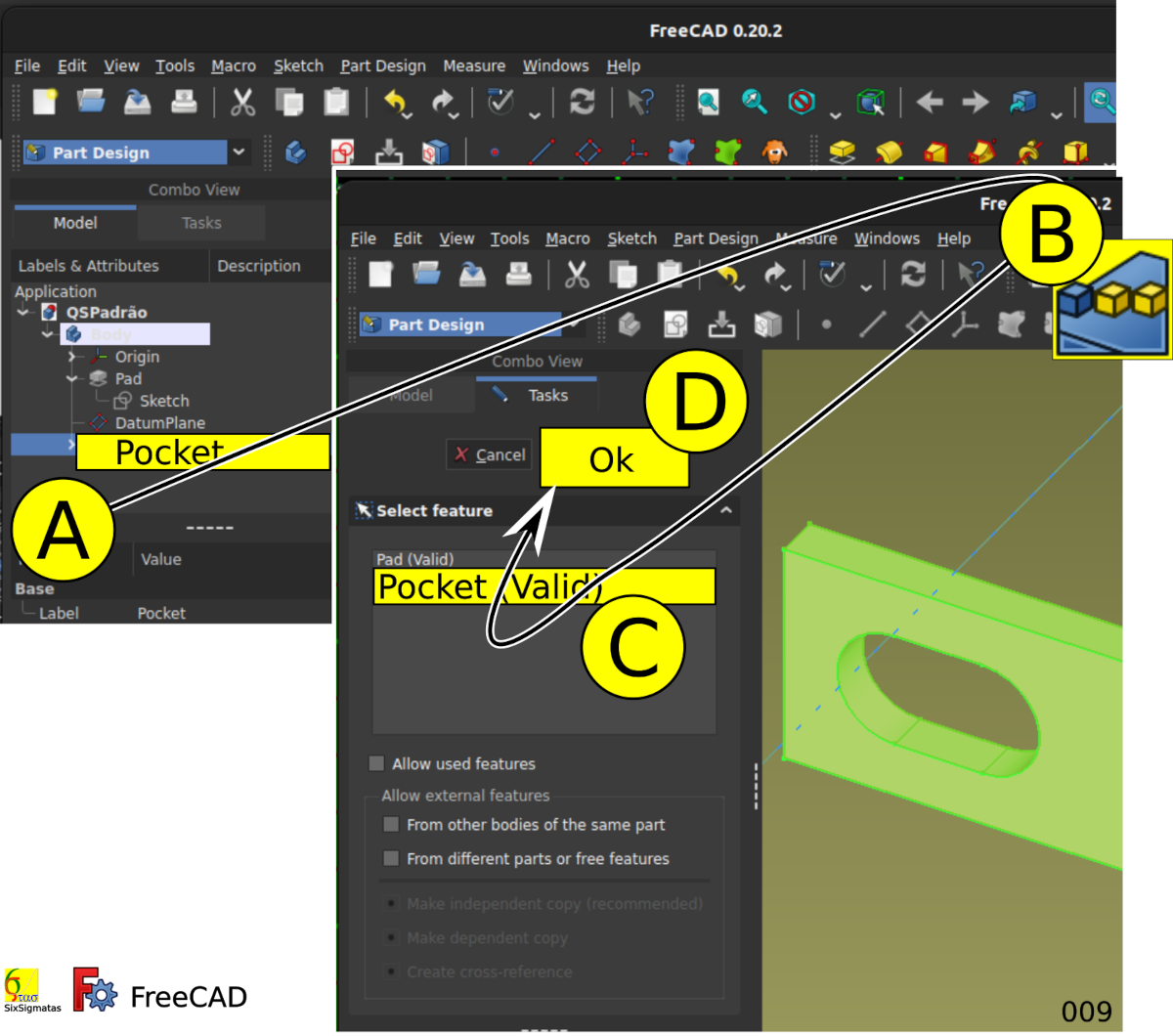Enable Allow used features checkbox
Viewport: 1173px width, 1036px height.
376,763
